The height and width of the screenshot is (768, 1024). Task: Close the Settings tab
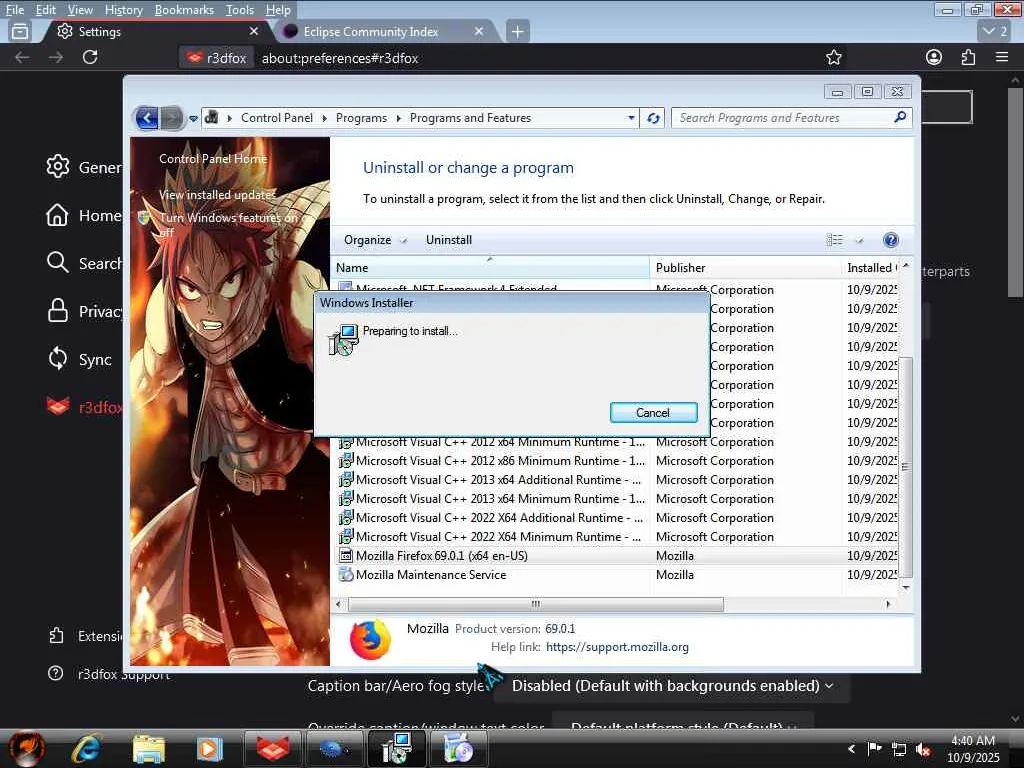254,31
